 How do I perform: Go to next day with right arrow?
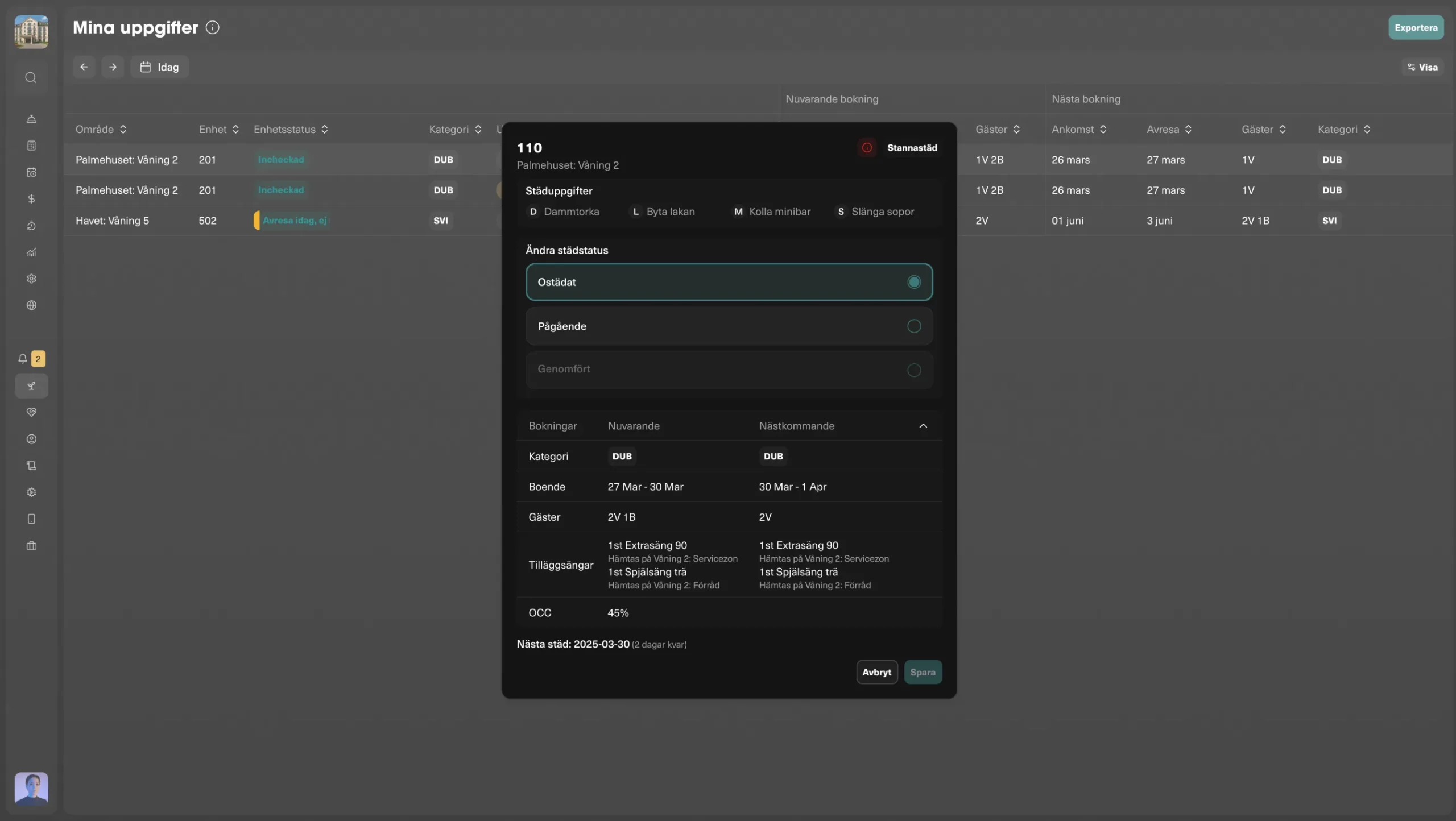(x=113, y=67)
